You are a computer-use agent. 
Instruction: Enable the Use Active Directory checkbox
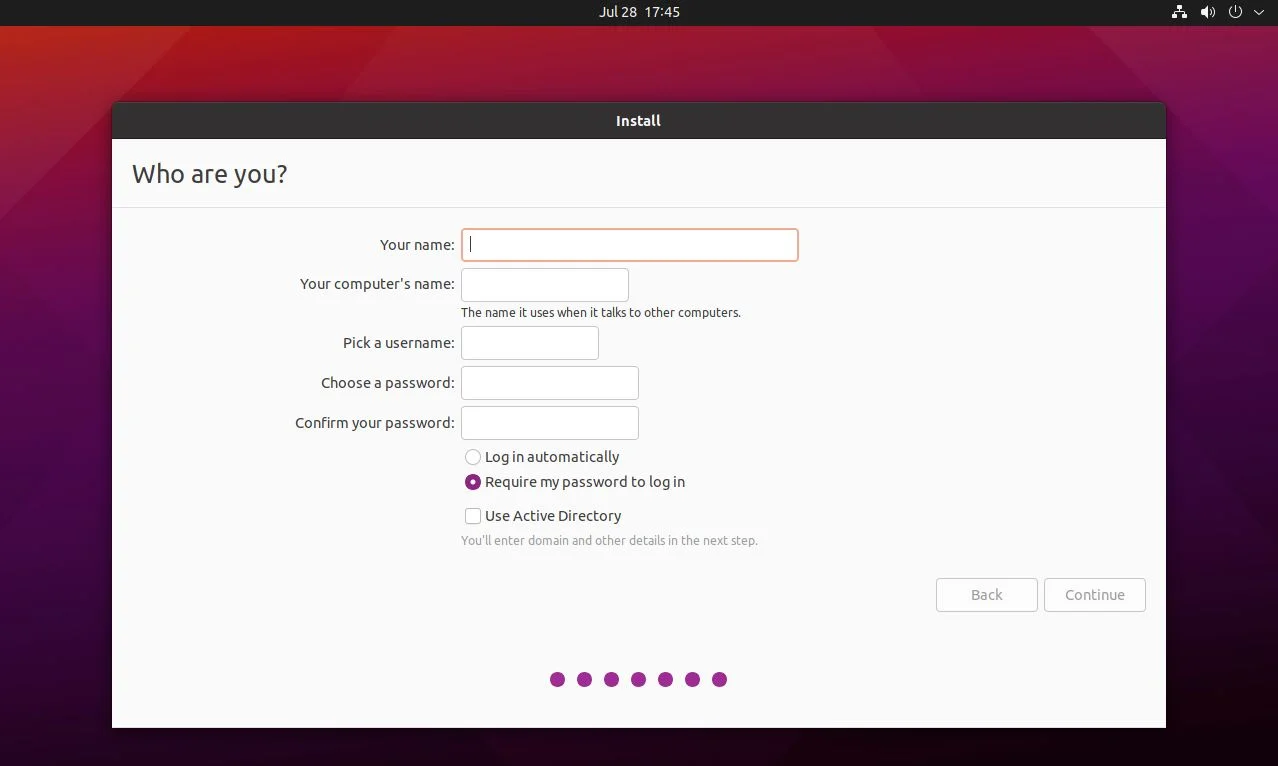click(x=543, y=516)
